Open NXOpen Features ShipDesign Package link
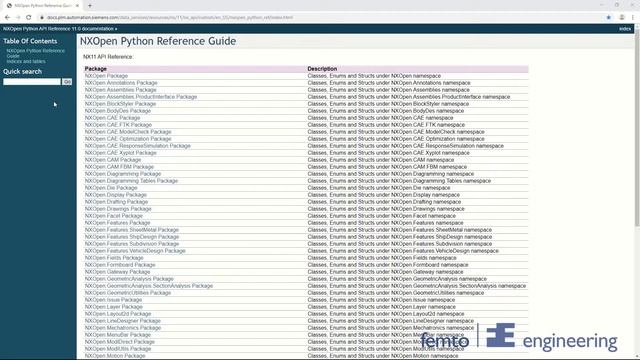This screenshot has height=360, width=640. [x=132, y=237]
